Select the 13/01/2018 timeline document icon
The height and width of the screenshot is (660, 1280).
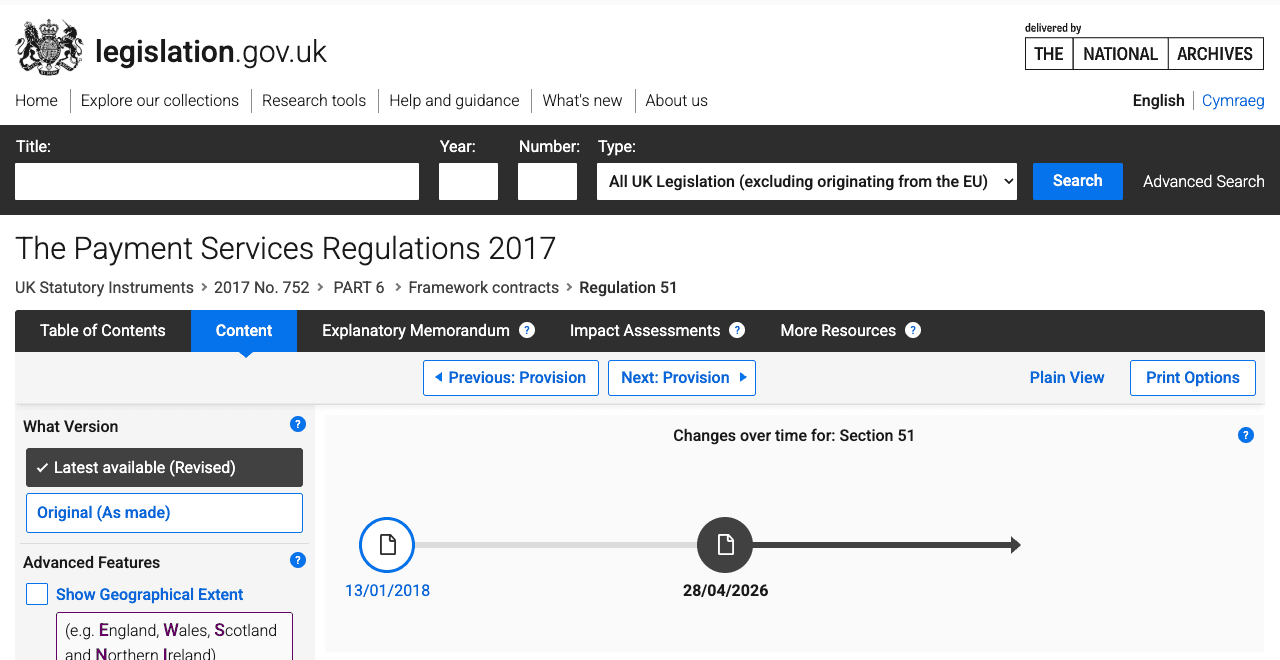[x=387, y=545]
